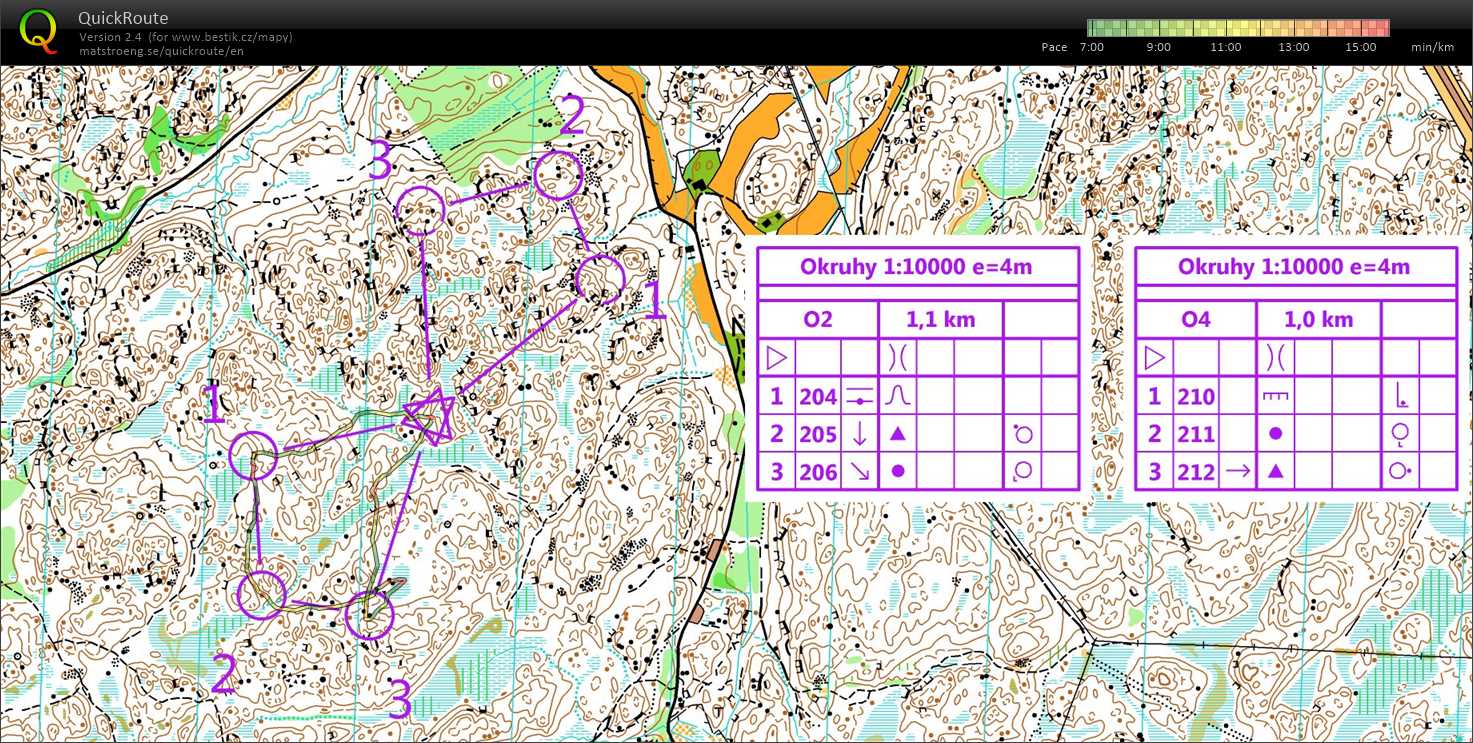Click the 7:00 pace label

[x=1091, y=47]
